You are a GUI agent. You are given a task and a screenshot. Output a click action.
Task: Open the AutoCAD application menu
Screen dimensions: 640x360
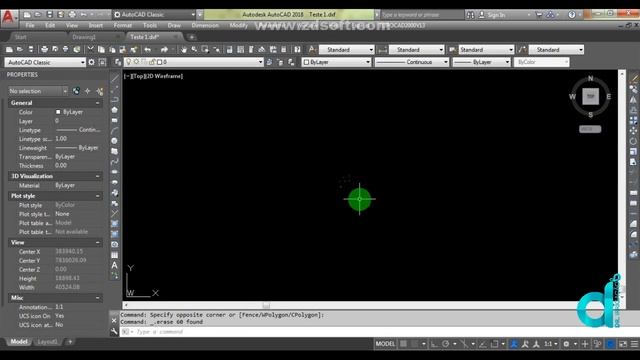tap(8, 17)
